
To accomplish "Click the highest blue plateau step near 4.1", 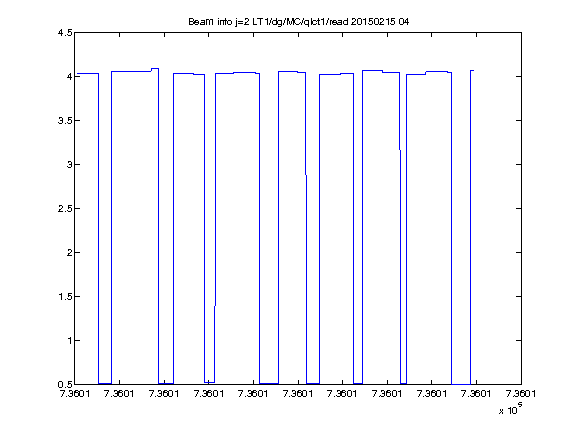I will (155, 68).
